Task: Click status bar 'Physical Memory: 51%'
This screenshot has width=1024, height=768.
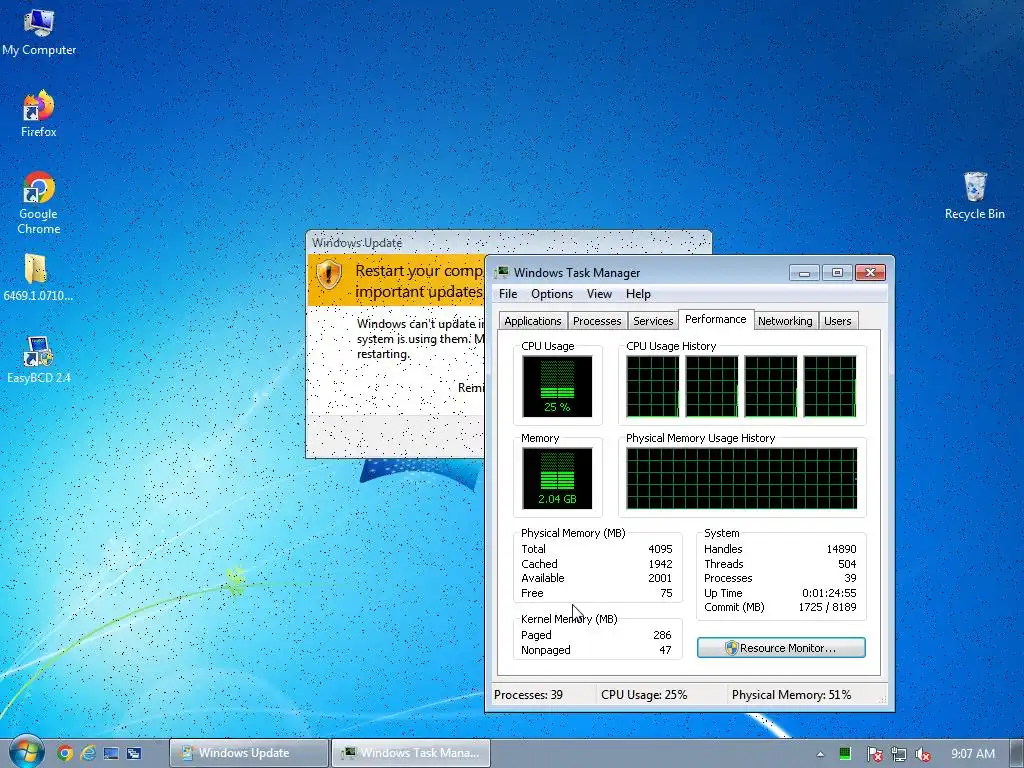Action: point(792,695)
